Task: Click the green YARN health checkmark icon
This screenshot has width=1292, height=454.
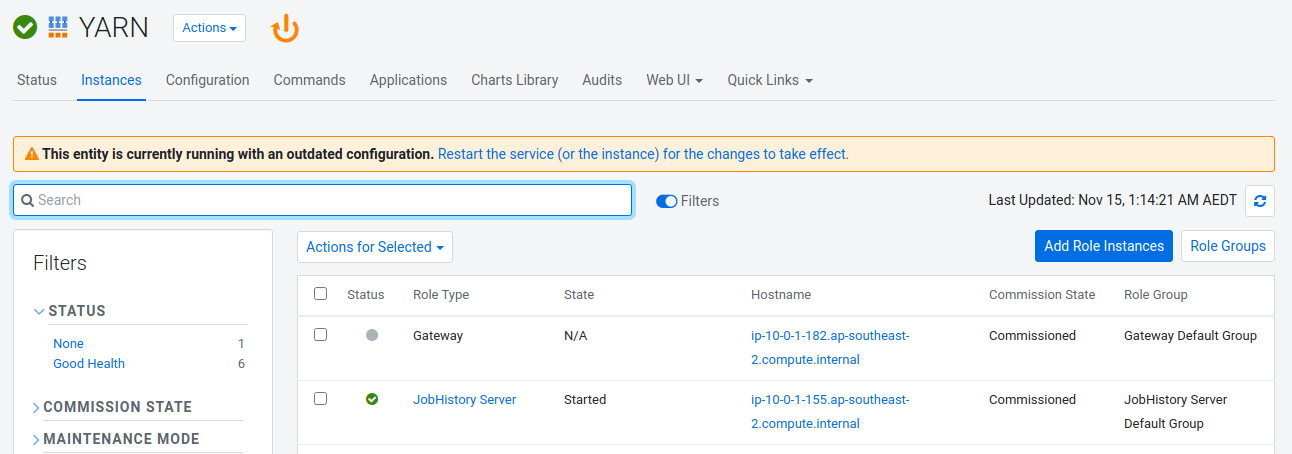Action: [25, 28]
